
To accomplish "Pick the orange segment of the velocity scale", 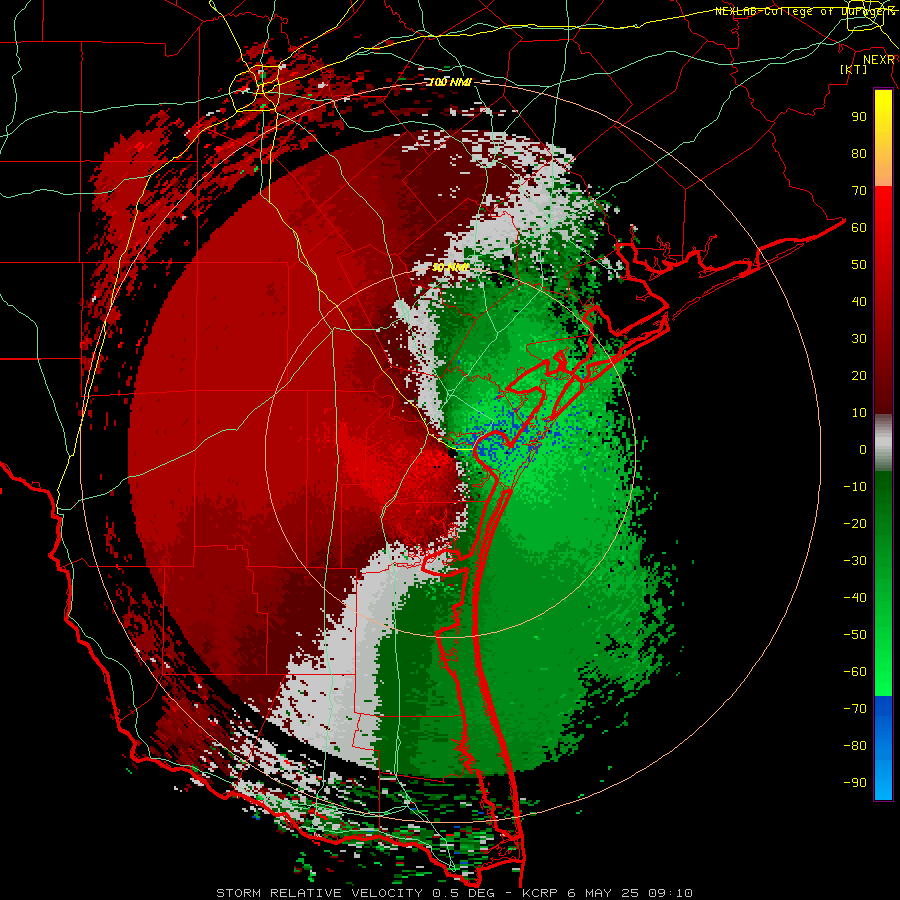I will coord(883,170).
